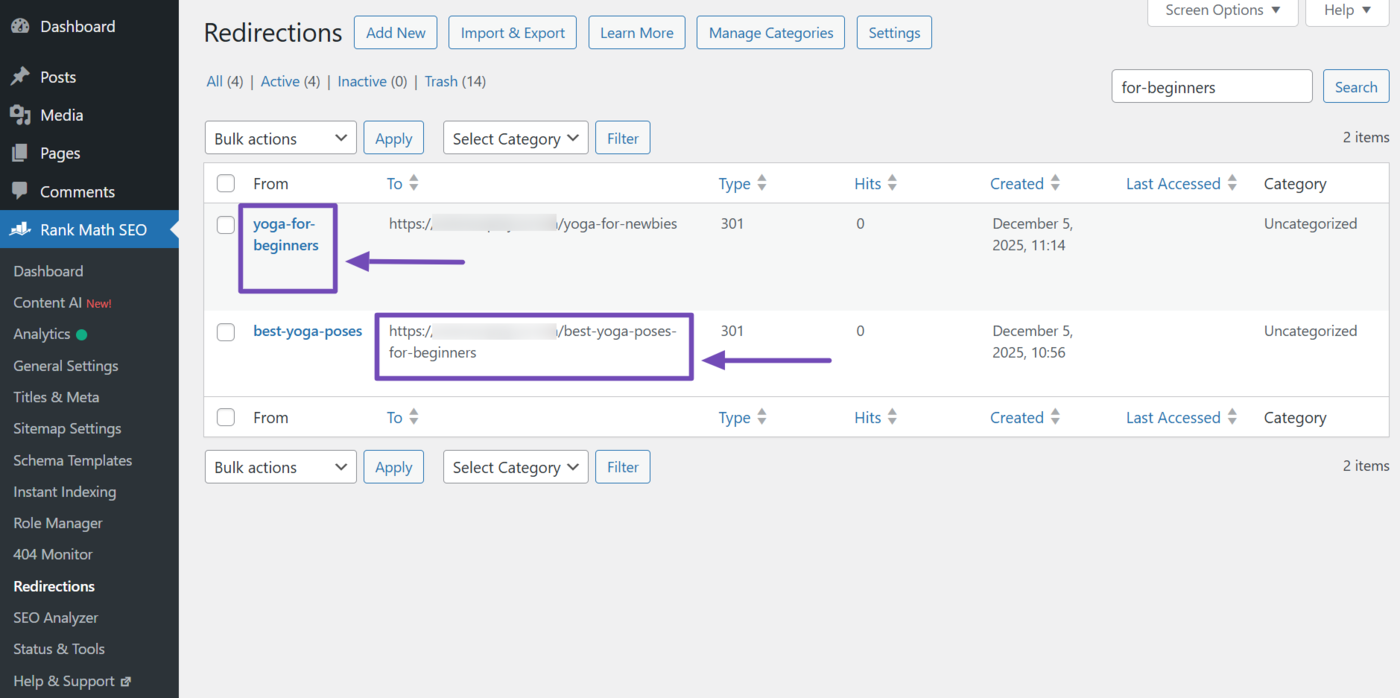Screen dimensions: 1400x698
Task: Check the select-all checkbox in table header
Action: pos(225,183)
